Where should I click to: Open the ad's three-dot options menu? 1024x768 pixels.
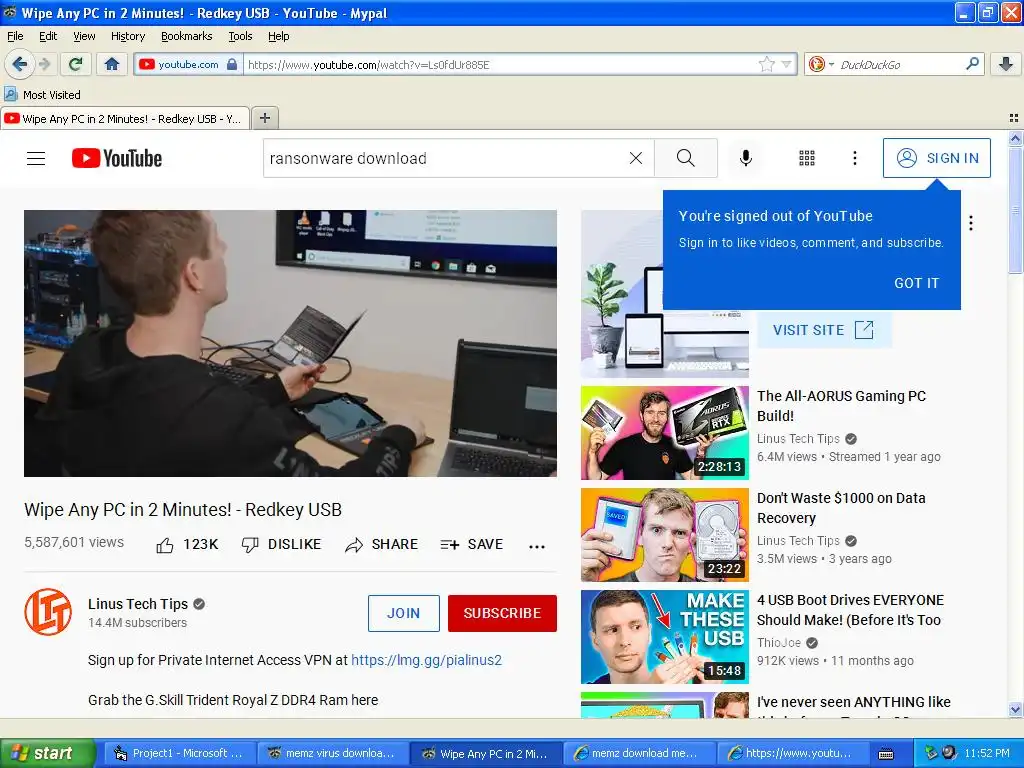pyautogui.click(x=971, y=223)
